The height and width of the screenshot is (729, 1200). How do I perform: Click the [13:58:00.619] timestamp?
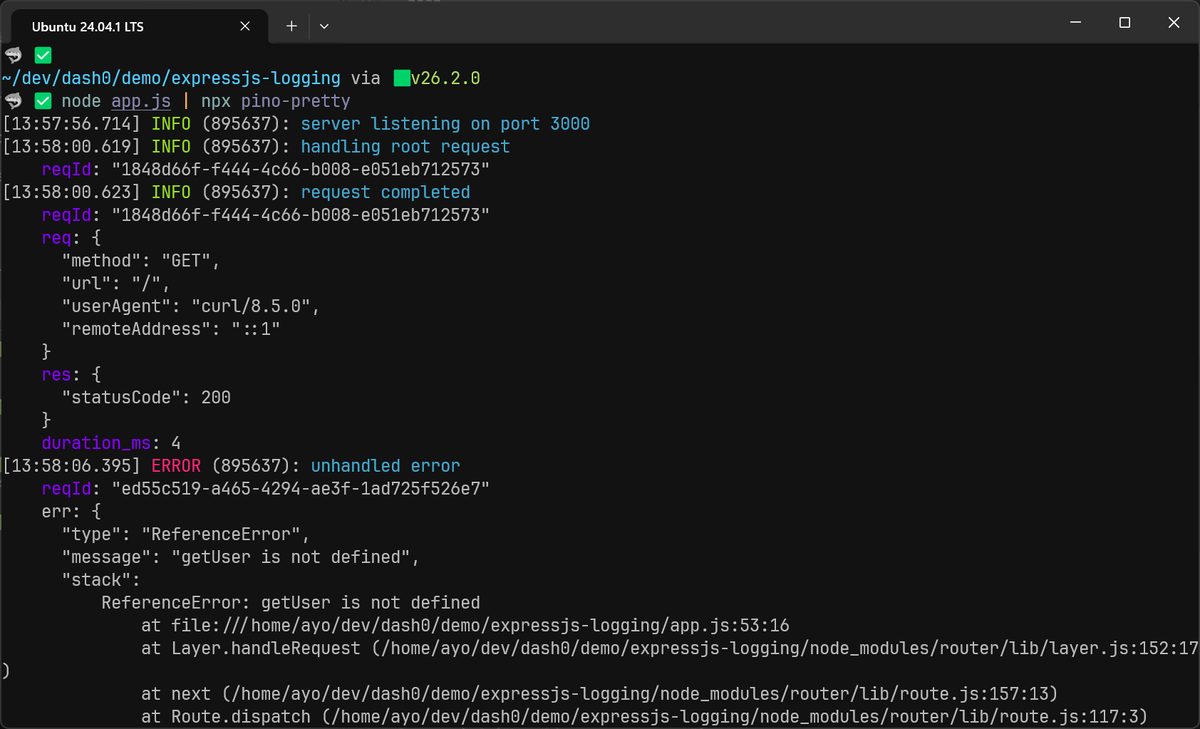[72, 147]
